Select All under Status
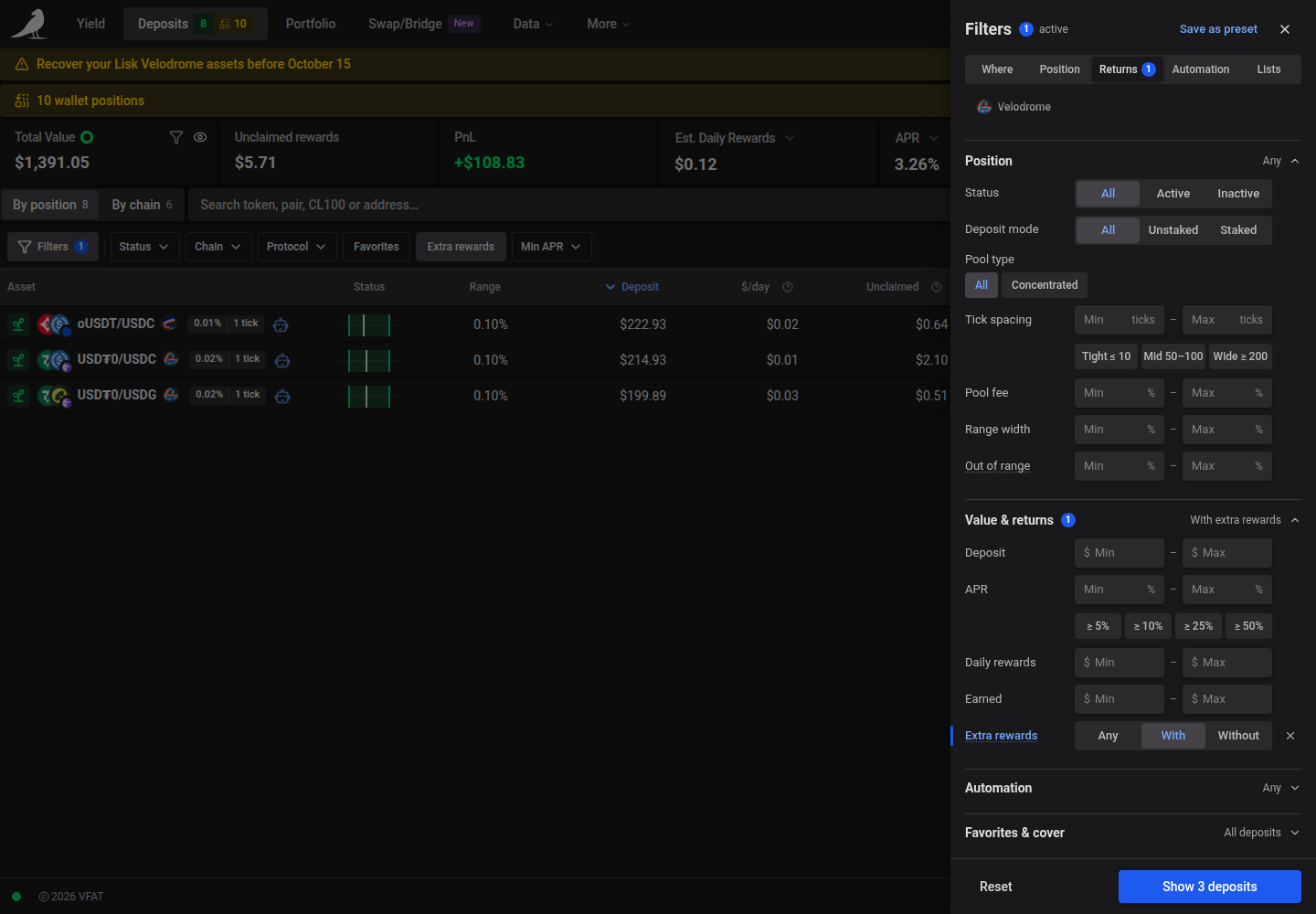 1109,194
